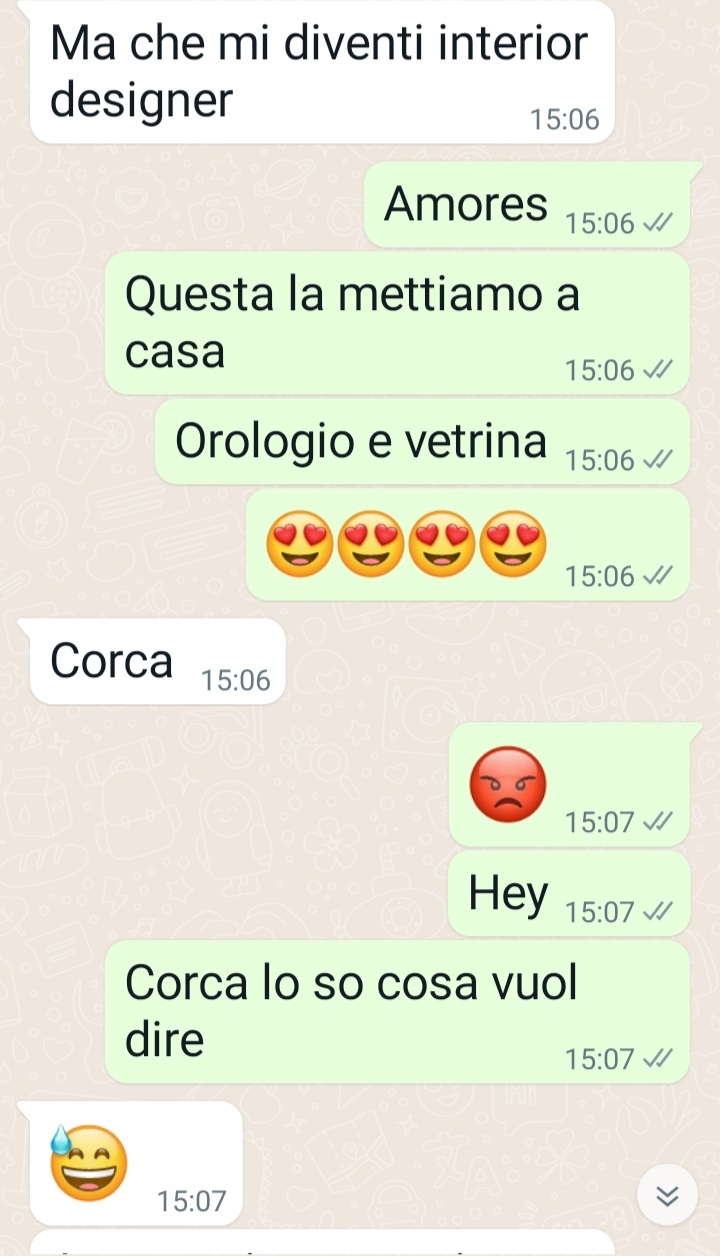Select the message 'Ma che mi diventi interior designer'
This screenshot has height=1256, width=720.
(322, 72)
